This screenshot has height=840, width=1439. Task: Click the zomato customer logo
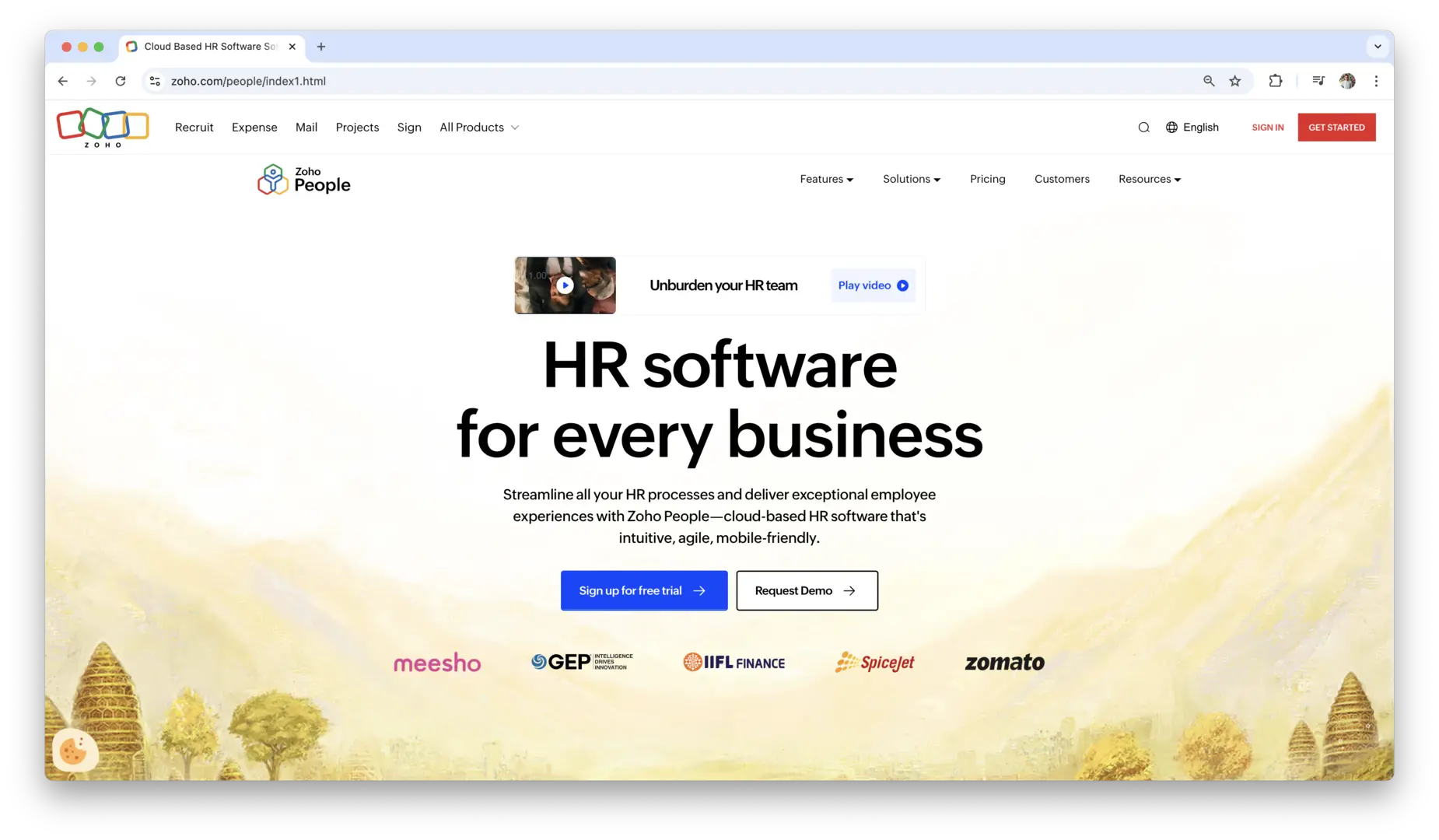[1005, 663]
